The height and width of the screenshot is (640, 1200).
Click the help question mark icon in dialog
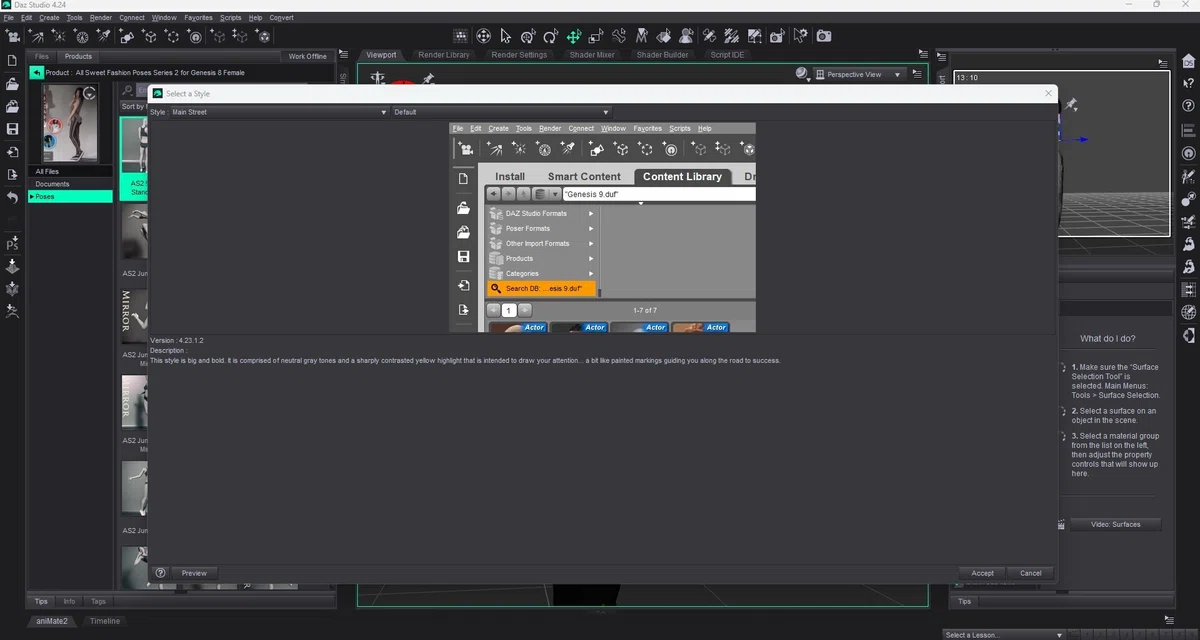click(160, 573)
